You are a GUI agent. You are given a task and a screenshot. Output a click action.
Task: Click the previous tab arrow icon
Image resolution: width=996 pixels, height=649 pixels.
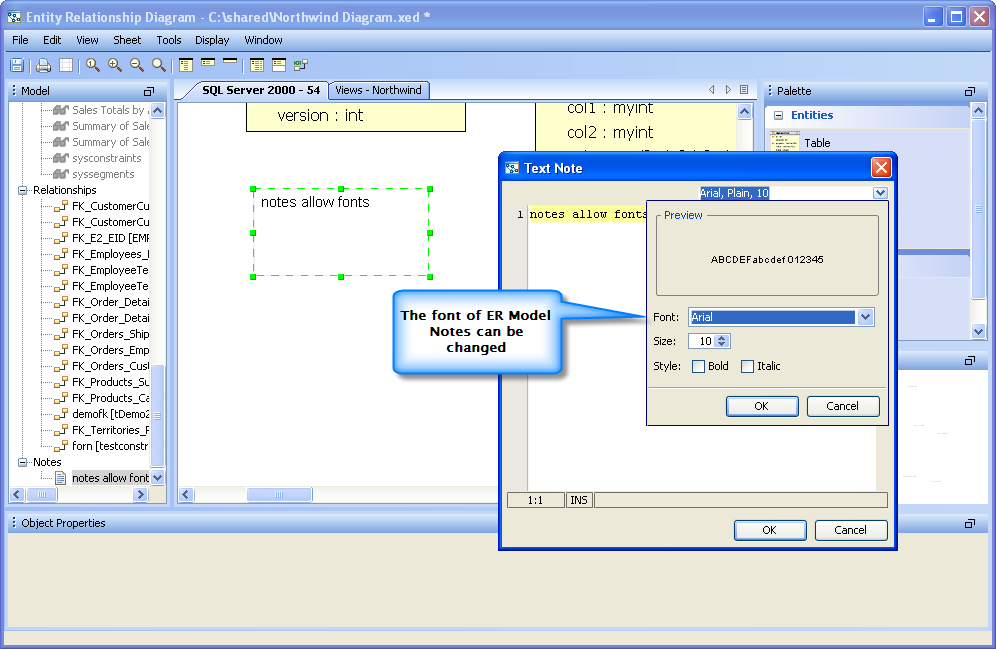coord(711,90)
